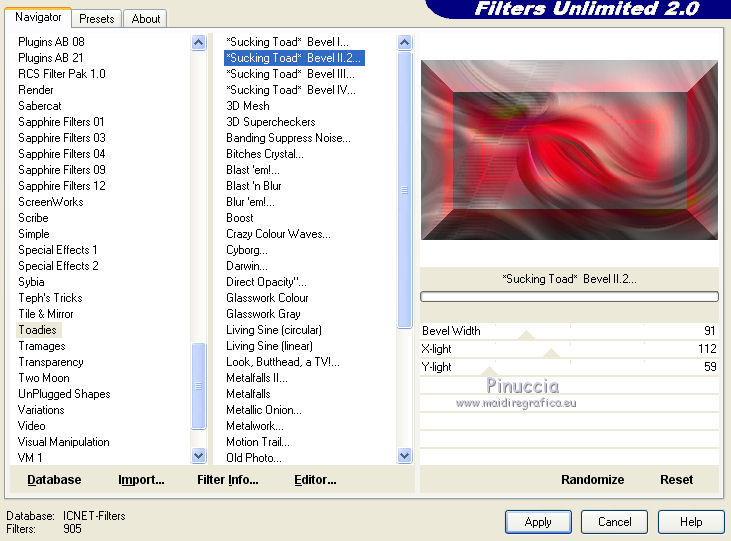Select *Sucking Toad* Bevel II.2... filter
Screen dimensions: 731x541
click(x=294, y=58)
